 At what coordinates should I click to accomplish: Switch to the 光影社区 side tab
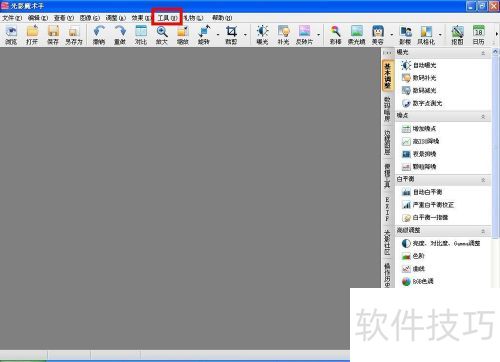click(x=388, y=242)
